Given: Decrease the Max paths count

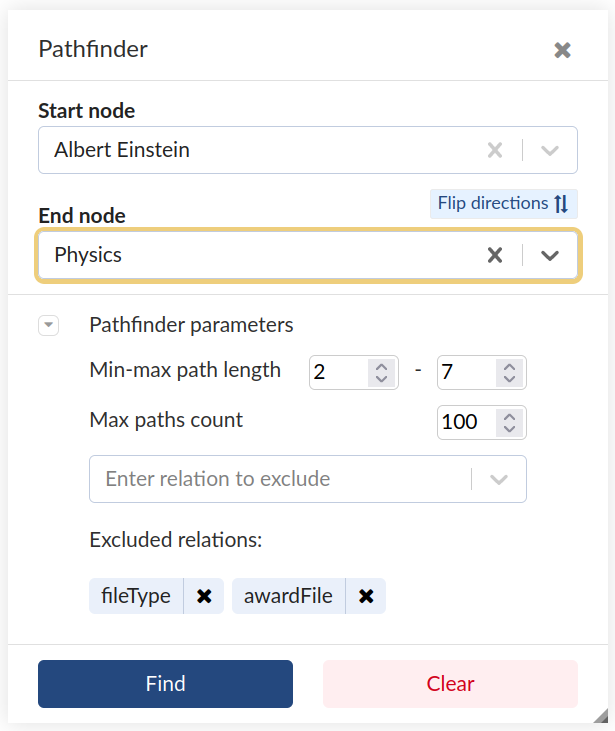Looking at the screenshot, I should (509, 429).
